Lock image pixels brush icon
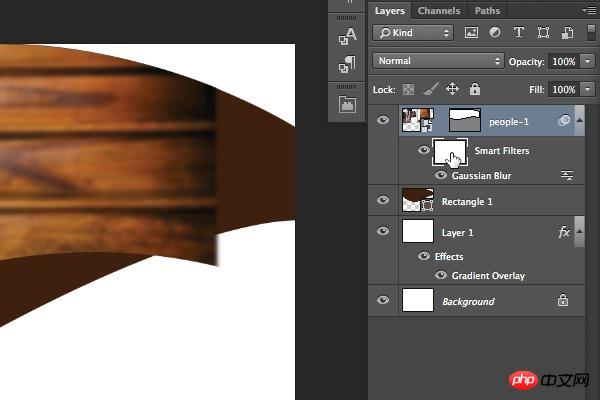This screenshot has width=600, height=400. (x=430, y=89)
